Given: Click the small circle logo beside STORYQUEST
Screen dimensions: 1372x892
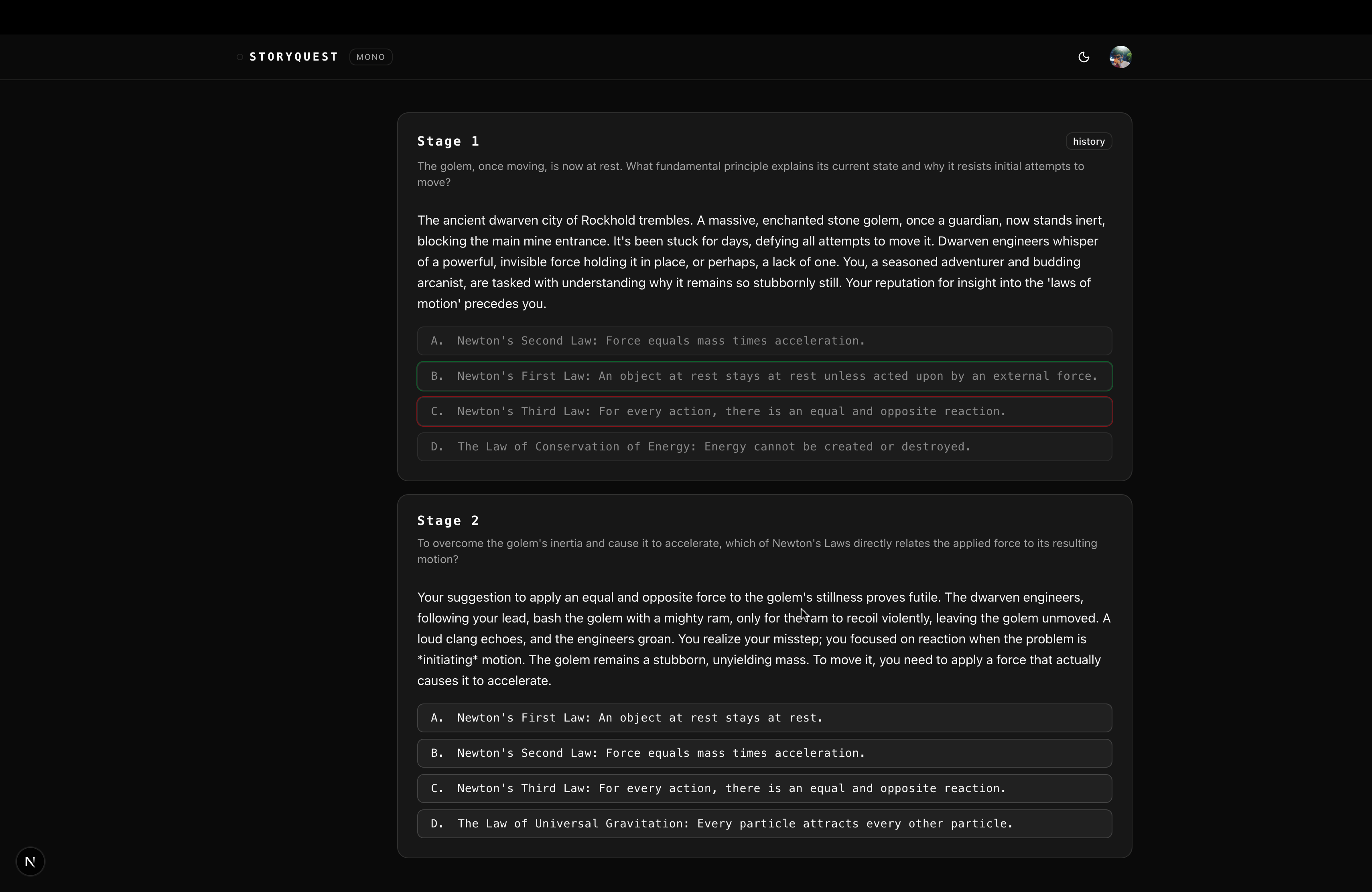Looking at the screenshot, I should tap(240, 57).
